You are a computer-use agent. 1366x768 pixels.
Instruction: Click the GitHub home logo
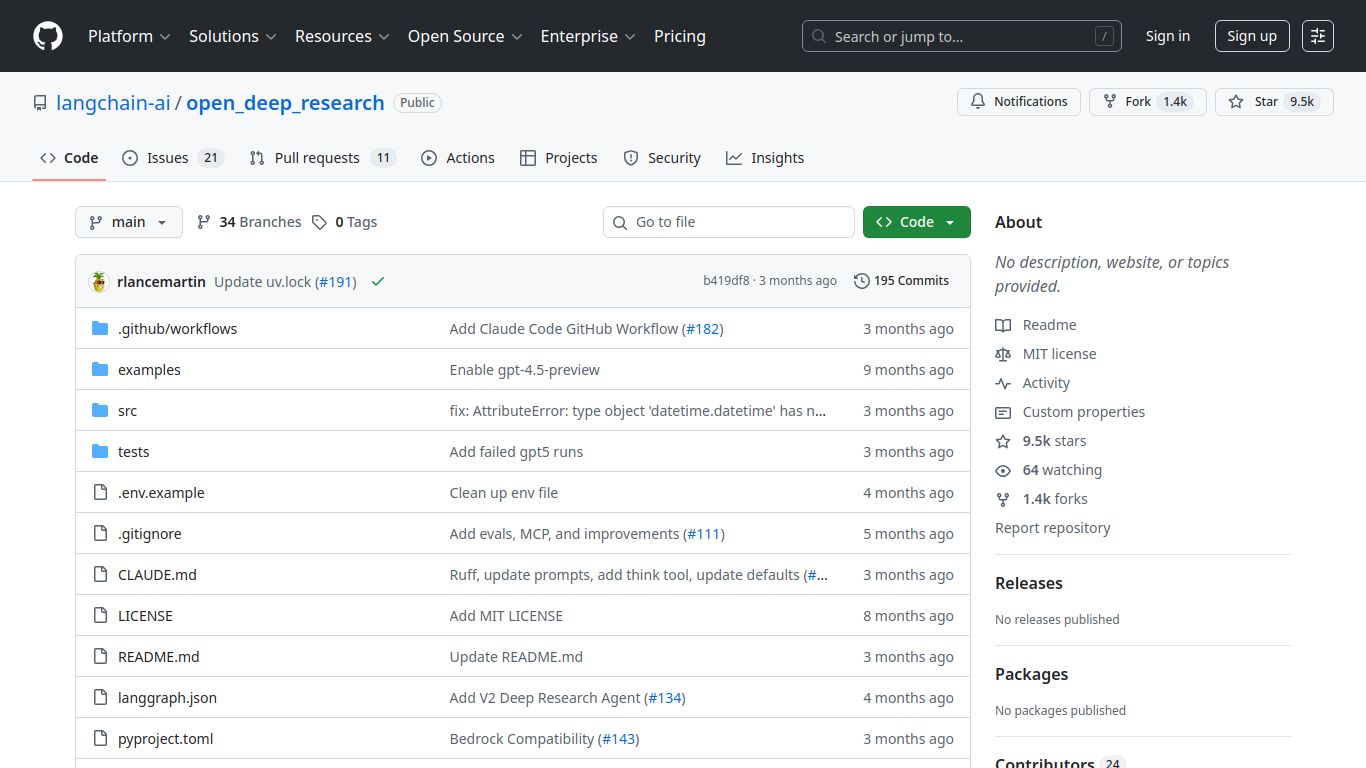click(x=47, y=36)
